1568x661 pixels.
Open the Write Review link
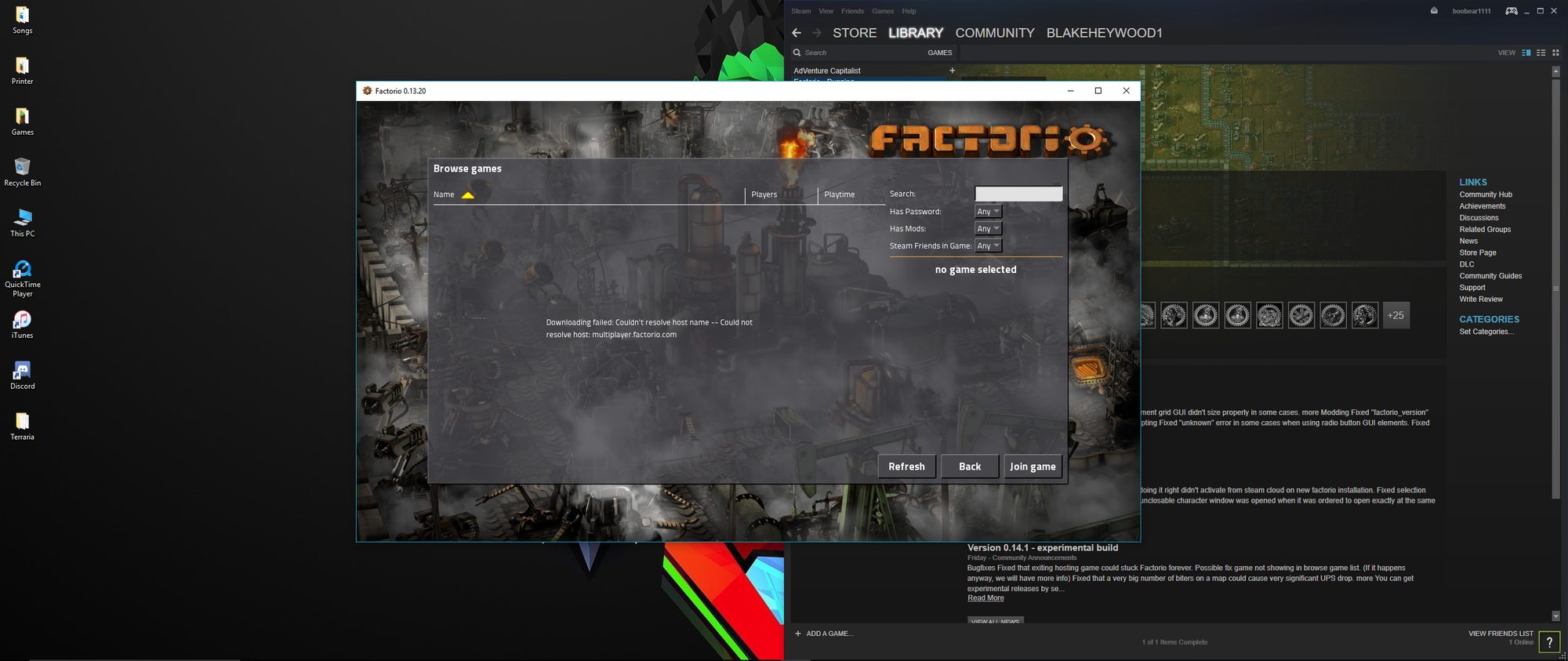(x=1481, y=300)
